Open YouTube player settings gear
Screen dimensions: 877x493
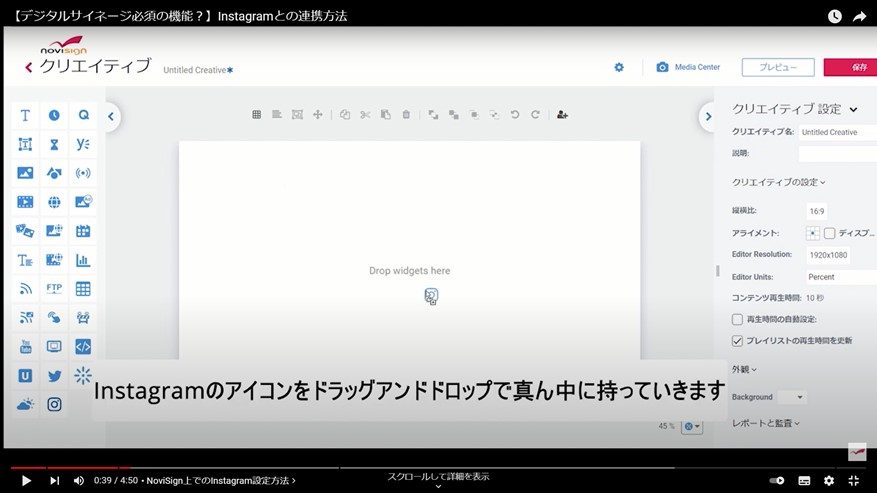point(829,480)
